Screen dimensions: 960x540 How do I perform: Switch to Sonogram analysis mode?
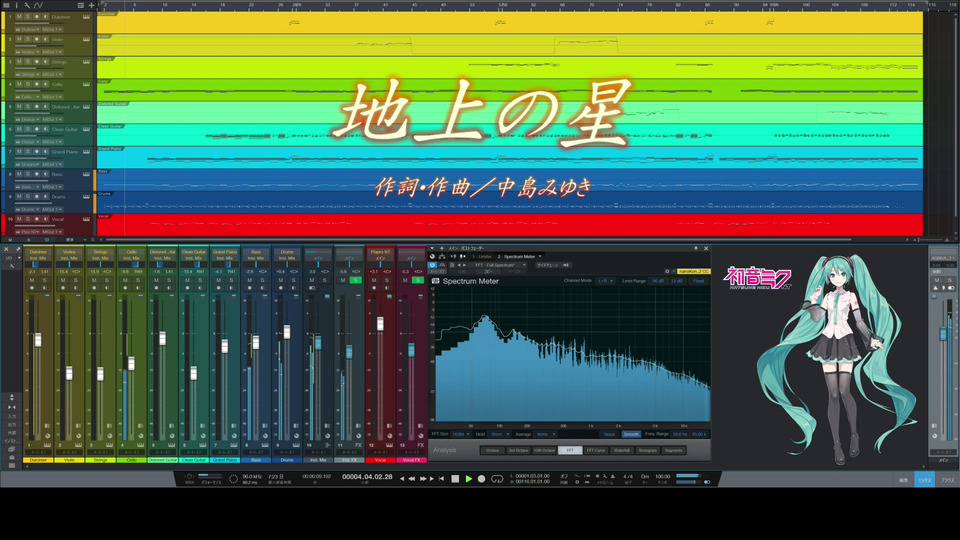[647, 451]
